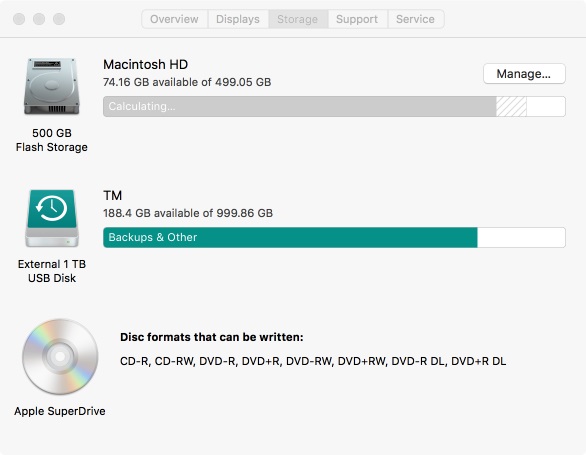Click the External 1 TB USB Disk label
The width and height of the screenshot is (586, 455).
pyautogui.click(x=52, y=271)
